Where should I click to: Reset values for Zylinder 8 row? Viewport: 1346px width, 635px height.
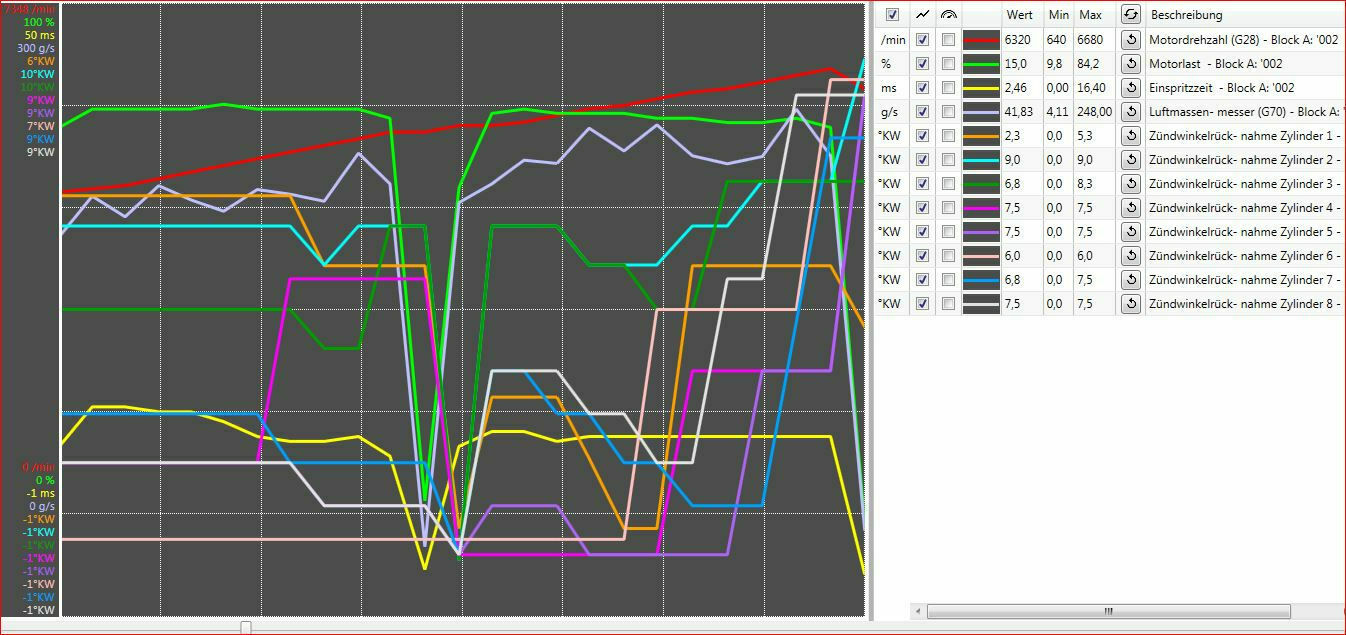tap(1130, 304)
